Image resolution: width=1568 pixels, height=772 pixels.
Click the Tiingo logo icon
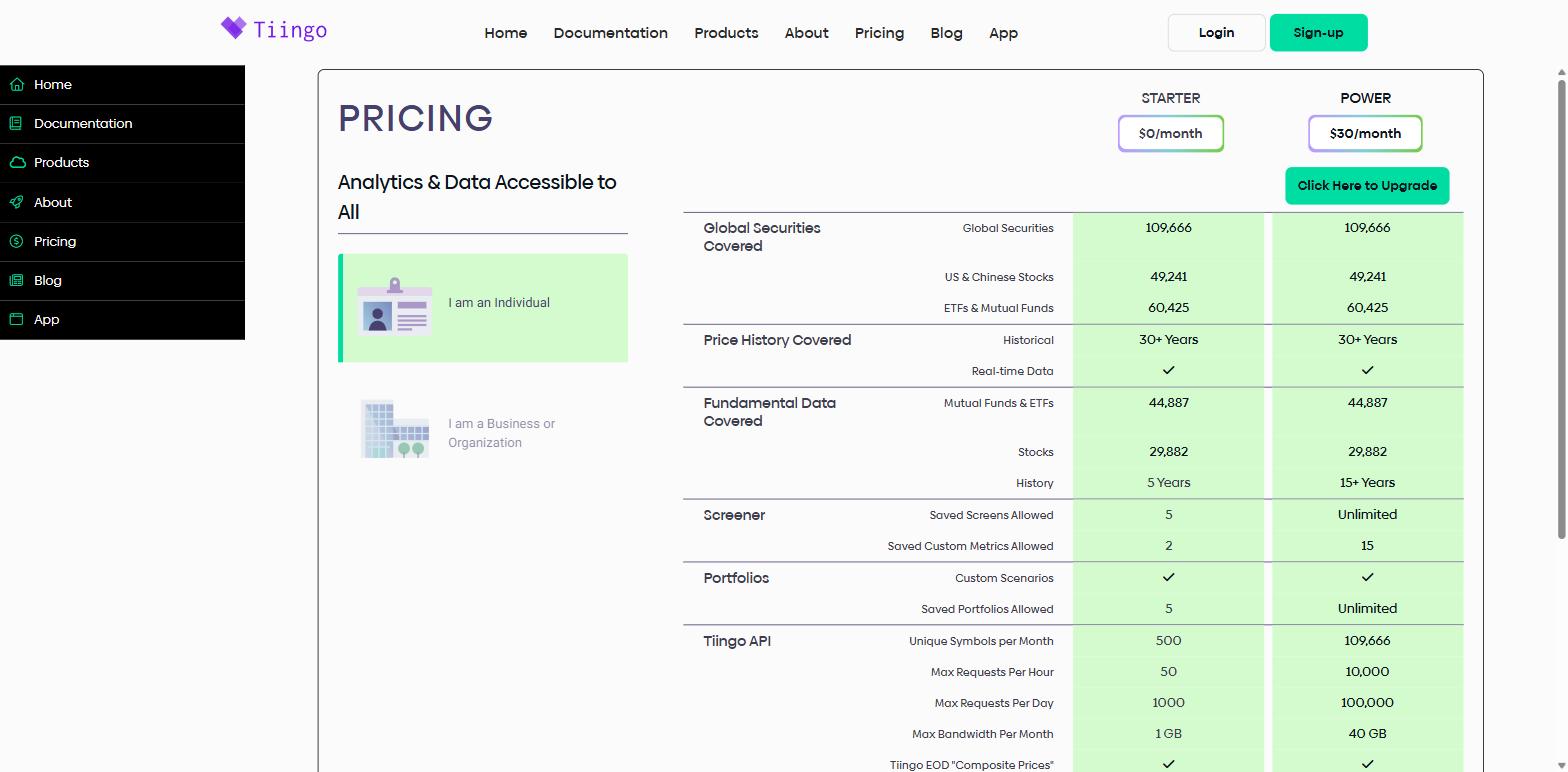233,28
